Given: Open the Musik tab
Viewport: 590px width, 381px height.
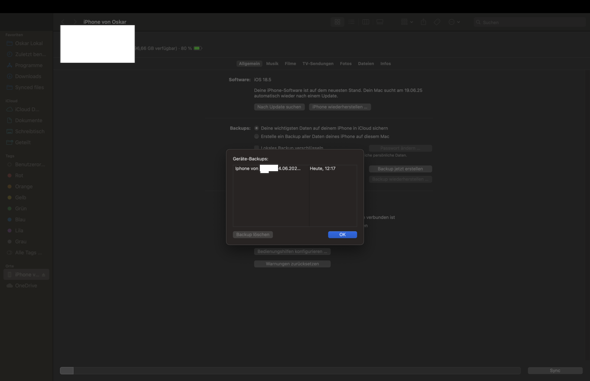Looking at the screenshot, I should click(x=272, y=64).
